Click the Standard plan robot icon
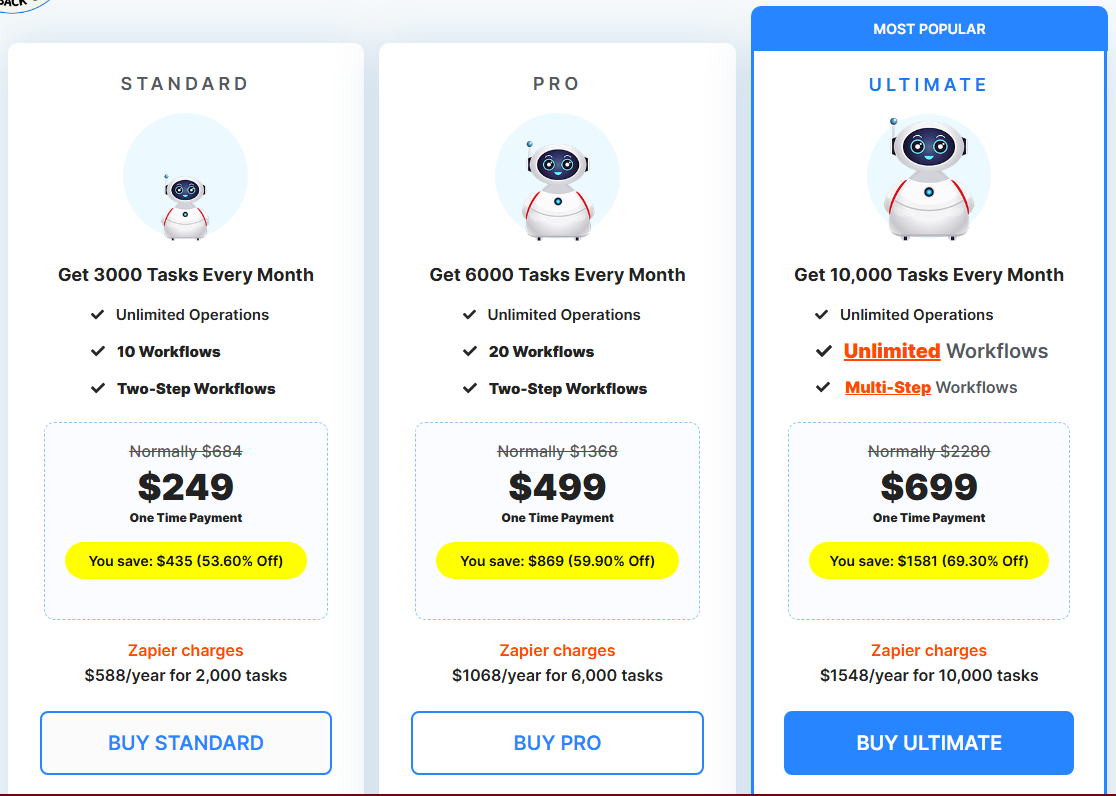Viewport: 1116px width, 796px height. tap(185, 177)
